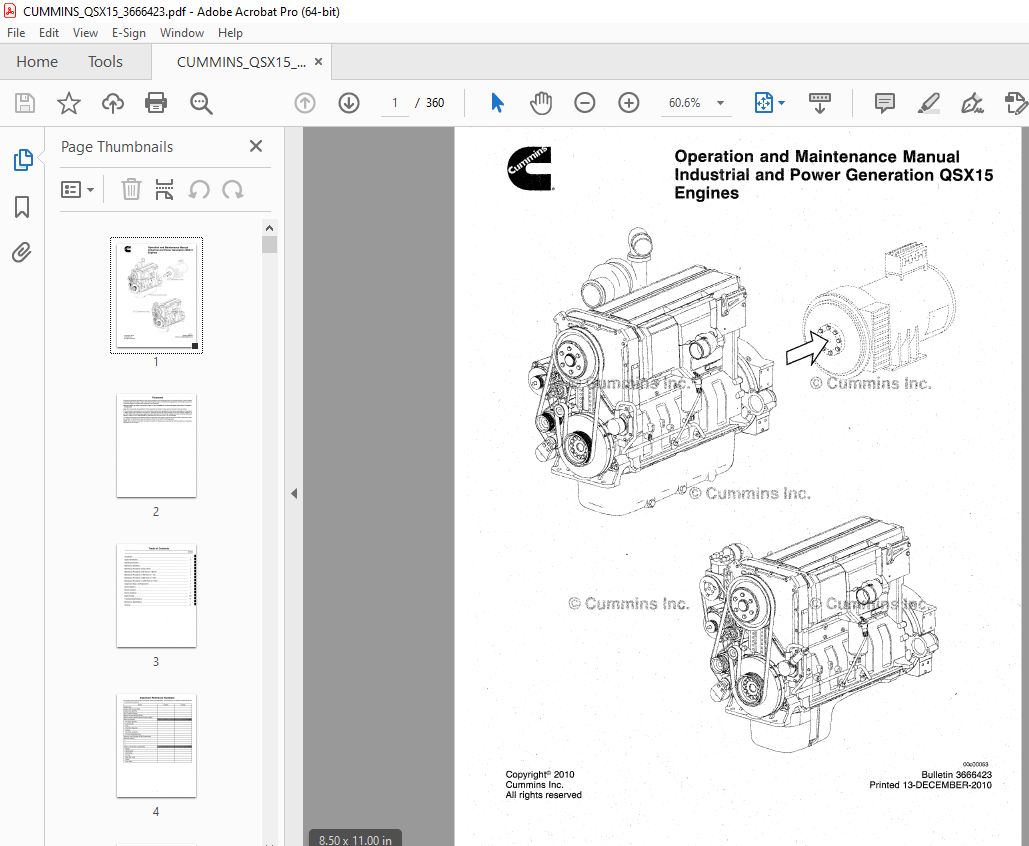Close the Page Thumbnails panel
Screen dimensions: 1029x846
tap(256, 146)
